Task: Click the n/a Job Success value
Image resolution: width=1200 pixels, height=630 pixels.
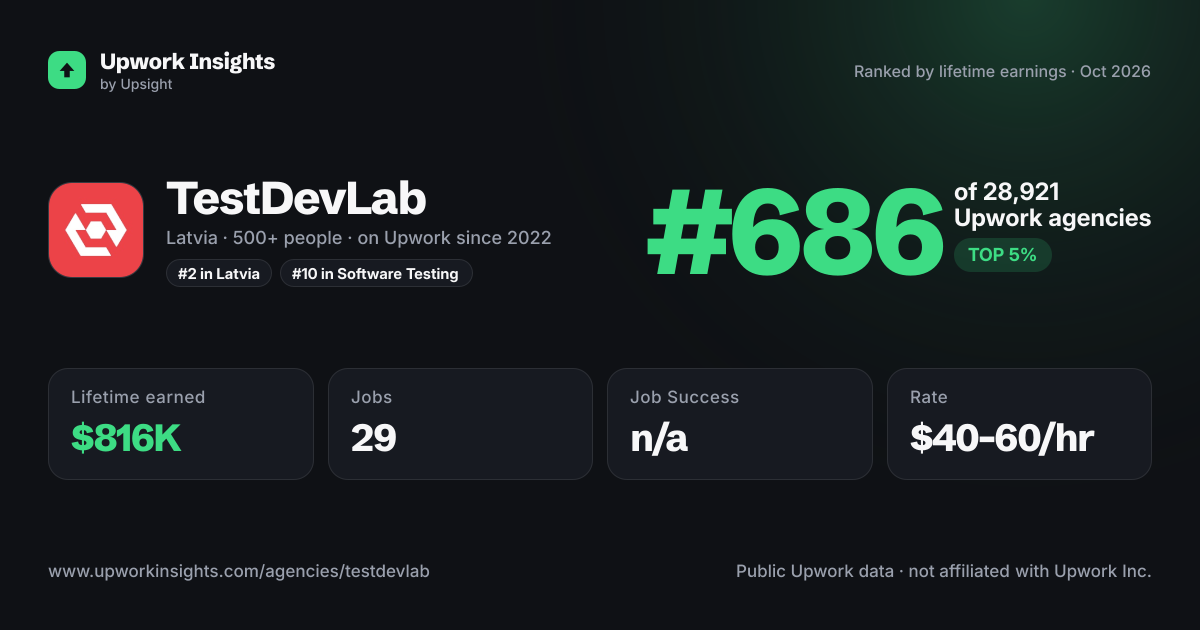Action: pyautogui.click(x=659, y=438)
